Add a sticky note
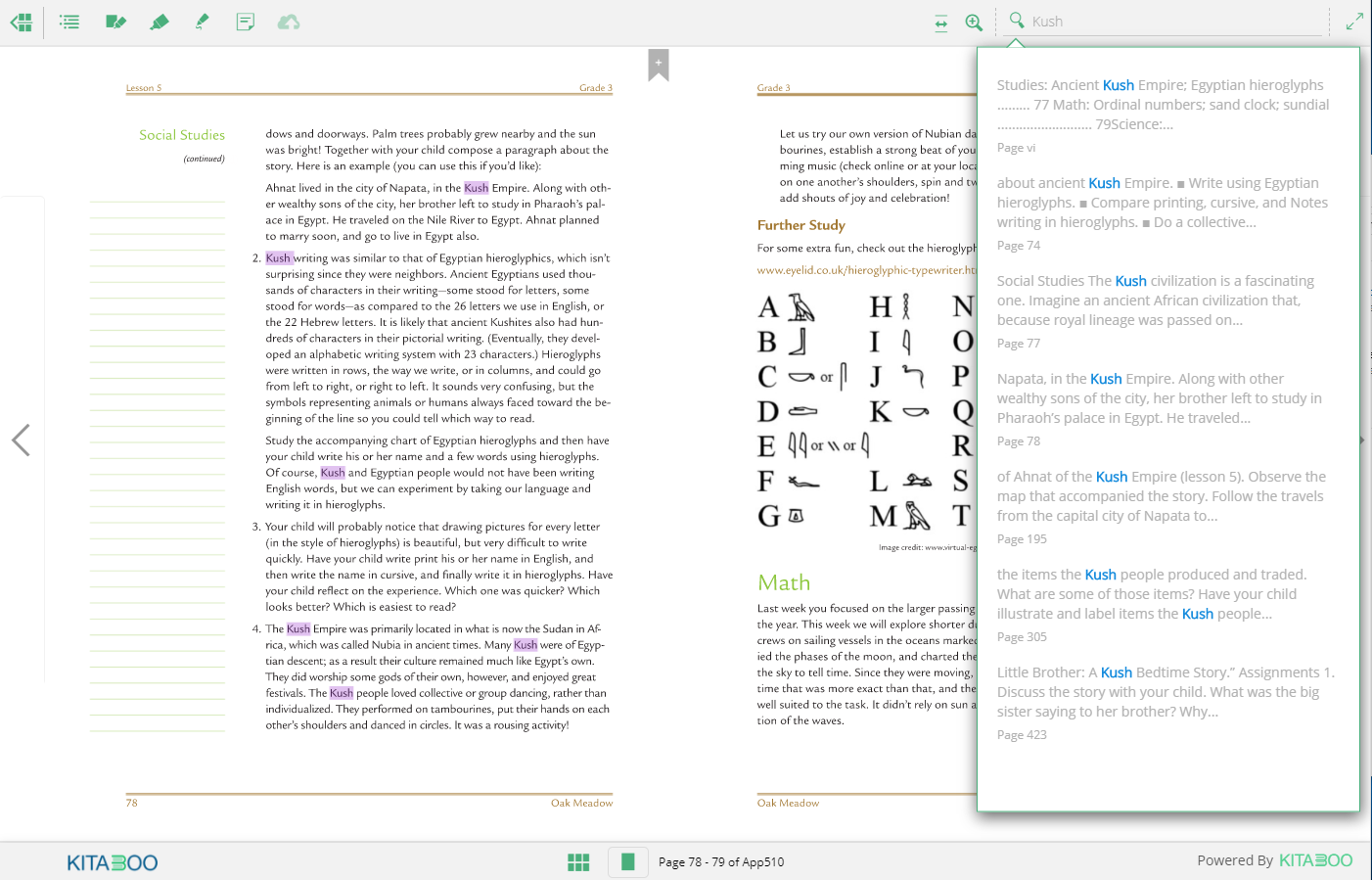 click(246, 22)
